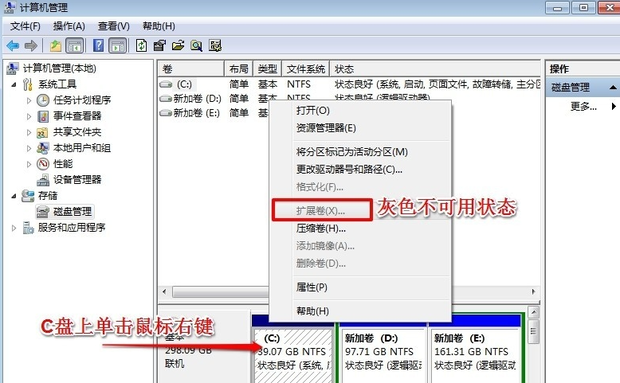This screenshot has height=383, width=620.
Task: Expand the 性能 branch
Action: 28,164
